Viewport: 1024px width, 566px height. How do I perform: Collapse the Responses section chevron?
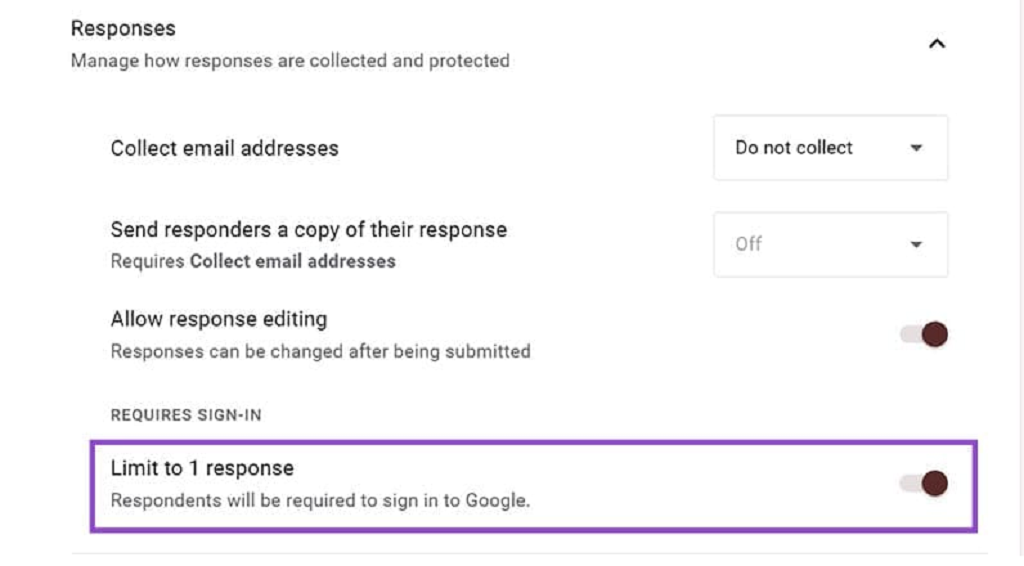click(x=936, y=44)
